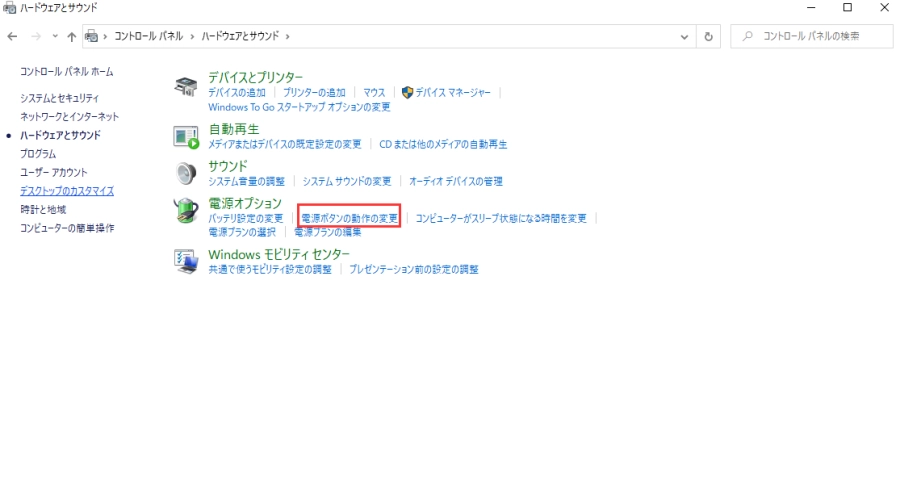The image size is (900, 494).
Task: Open マウス settings link
Action: pyautogui.click(x=374, y=92)
